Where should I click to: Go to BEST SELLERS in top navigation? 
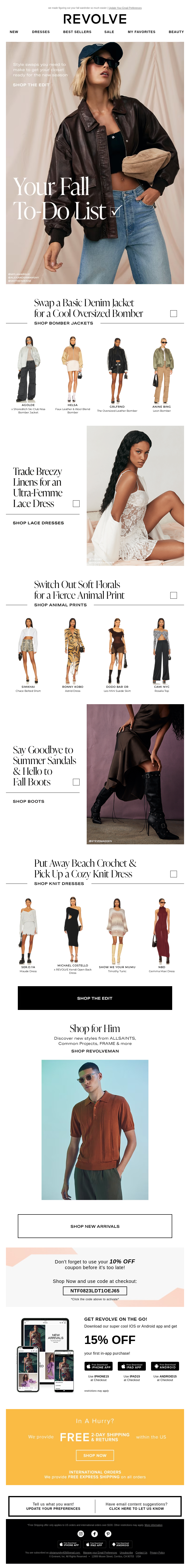click(x=77, y=32)
